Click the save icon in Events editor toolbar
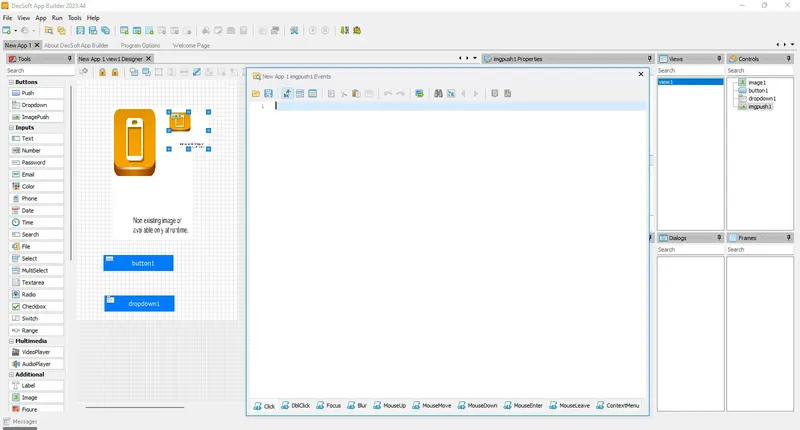 [x=268, y=93]
